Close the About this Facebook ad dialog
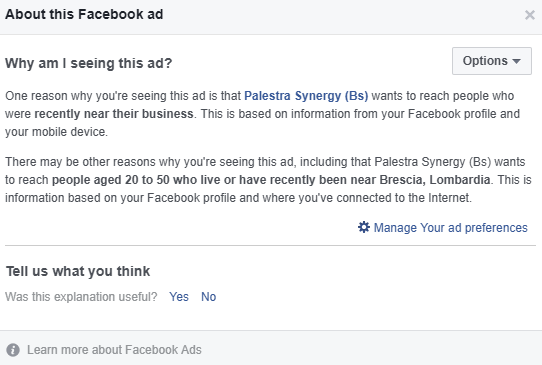This screenshot has width=542, height=365. (x=530, y=15)
